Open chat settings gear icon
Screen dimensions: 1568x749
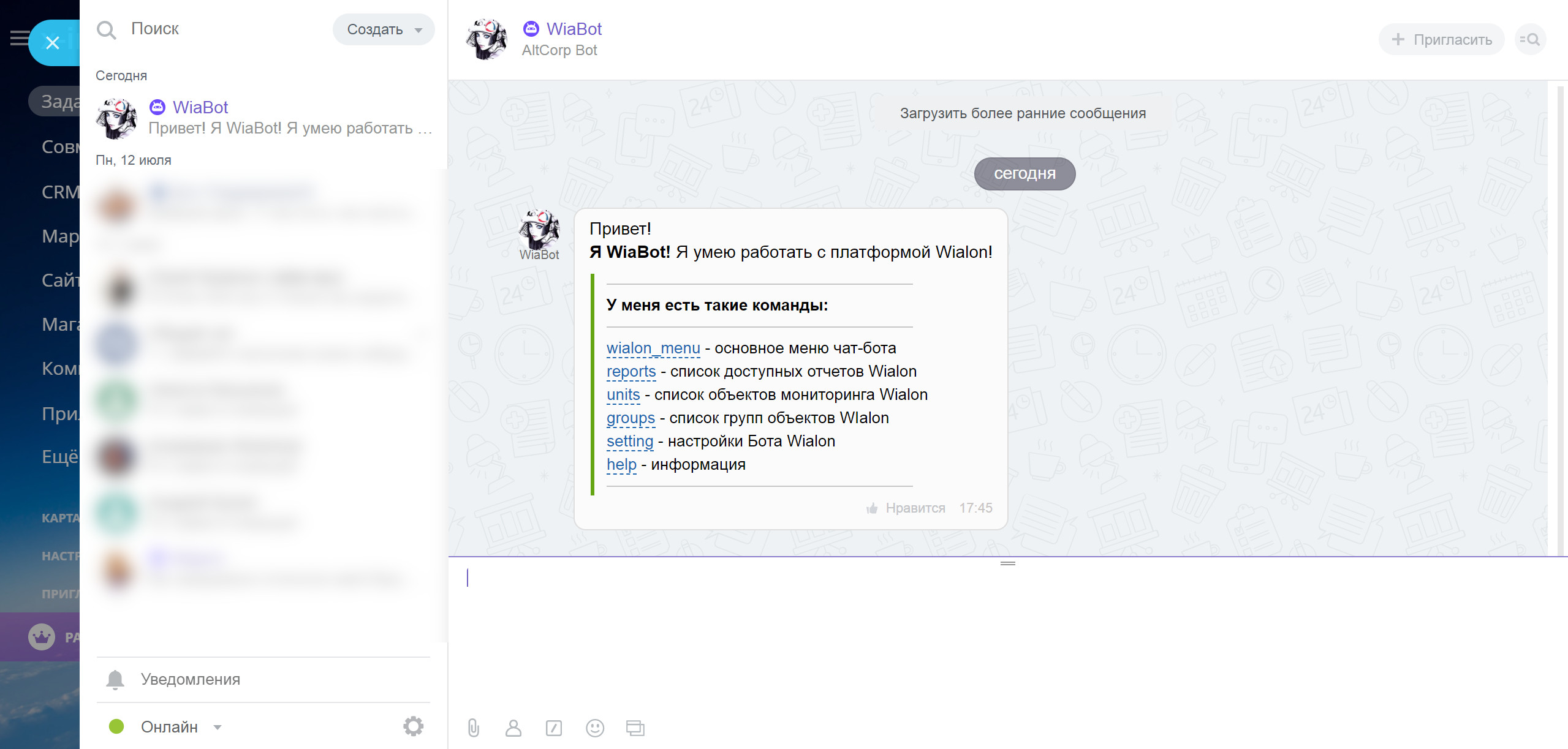click(414, 726)
